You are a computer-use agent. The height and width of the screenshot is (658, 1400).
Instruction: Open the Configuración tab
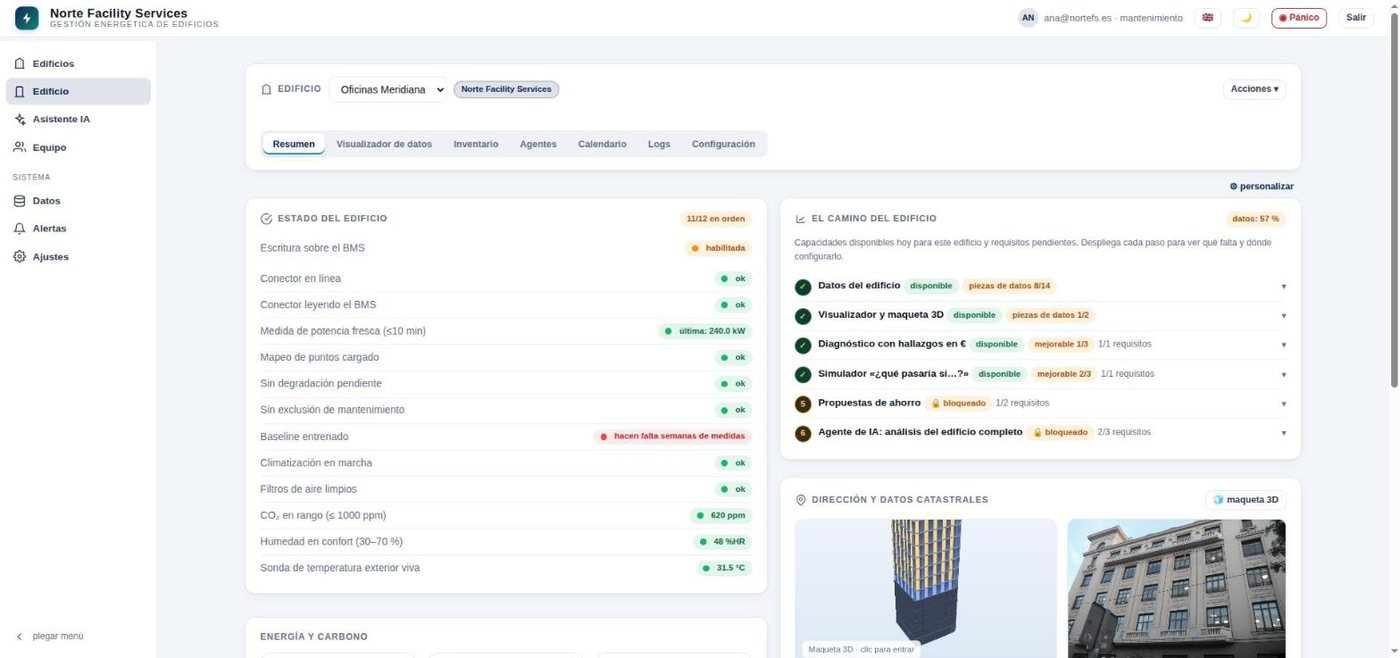point(723,144)
